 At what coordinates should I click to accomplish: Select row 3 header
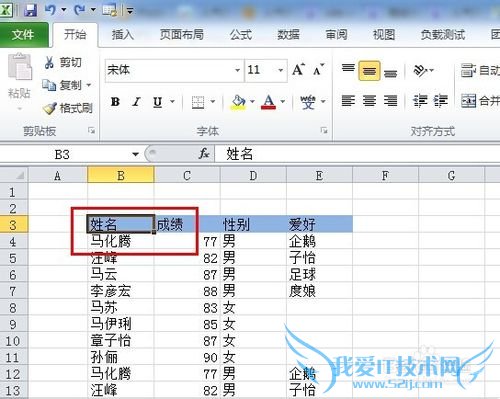pos(13,225)
